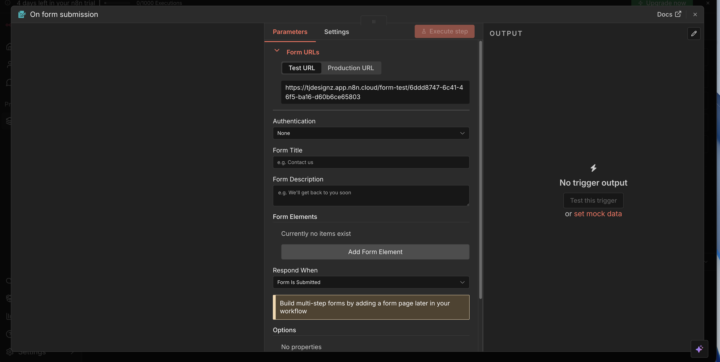This screenshot has width=720, height=362.
Task: Click the Form Elements label
Action: [295, 216]
